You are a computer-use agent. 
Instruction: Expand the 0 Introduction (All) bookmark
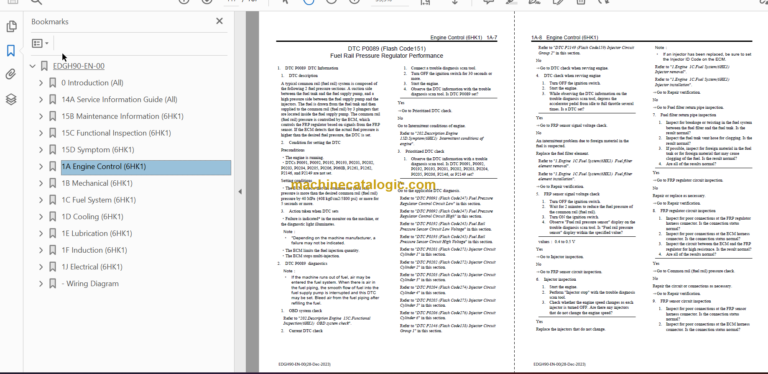click(41, 83)
